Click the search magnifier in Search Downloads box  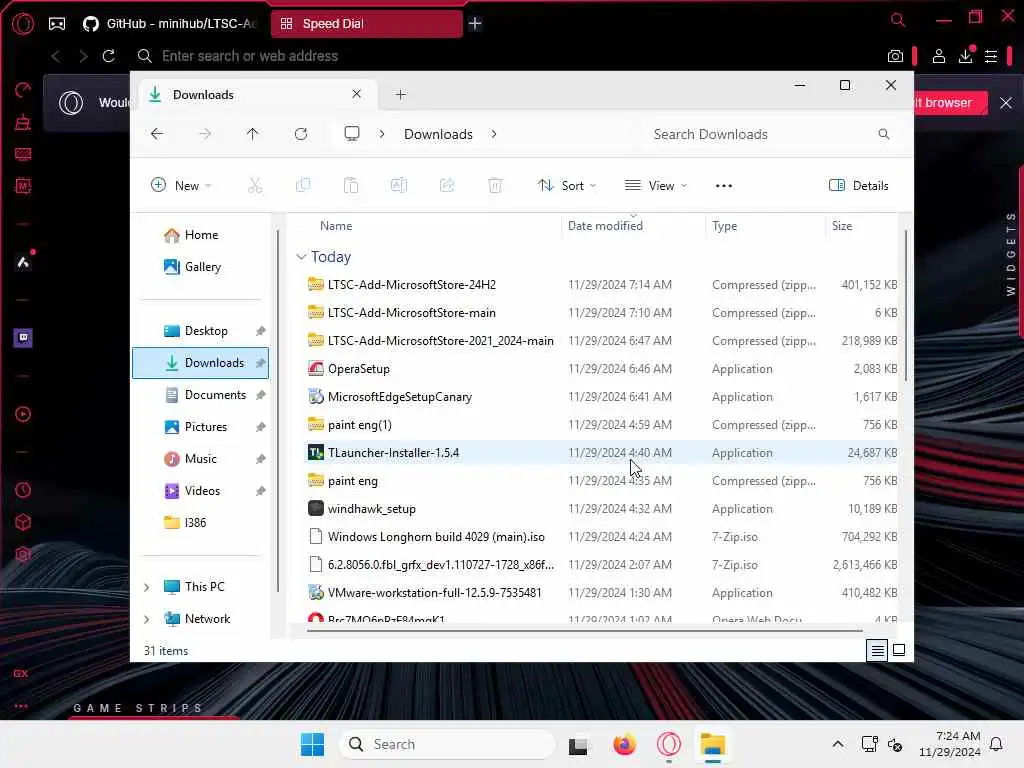click(x=884, y=134)
